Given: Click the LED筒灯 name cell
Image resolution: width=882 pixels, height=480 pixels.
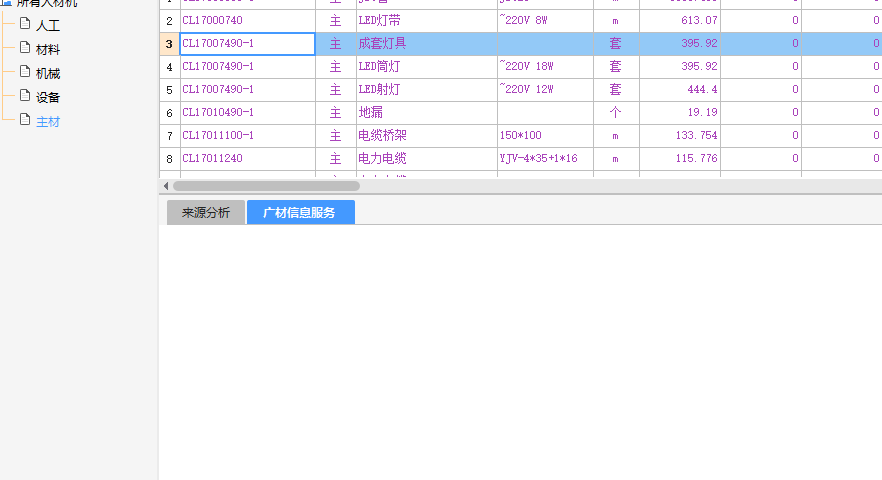Looking at the screenshot, I should click(x=426, y=67).
